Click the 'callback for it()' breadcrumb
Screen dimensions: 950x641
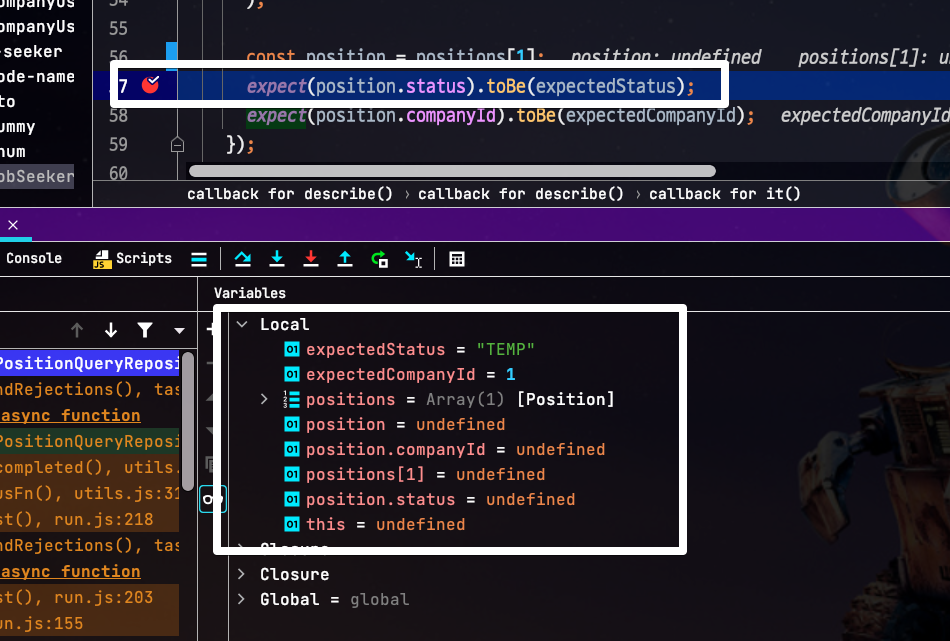click(725, 194)
